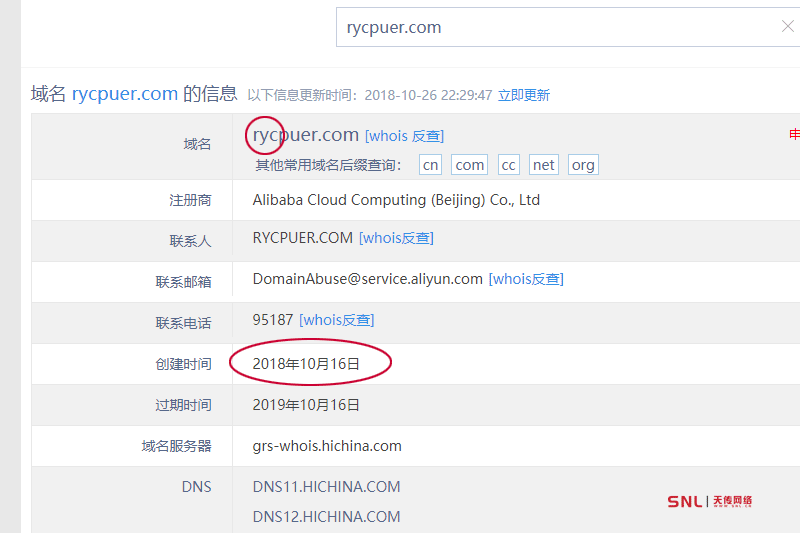800x533 pixels.
Task: Click the 创建时间 row label
Action: [183, 364]
